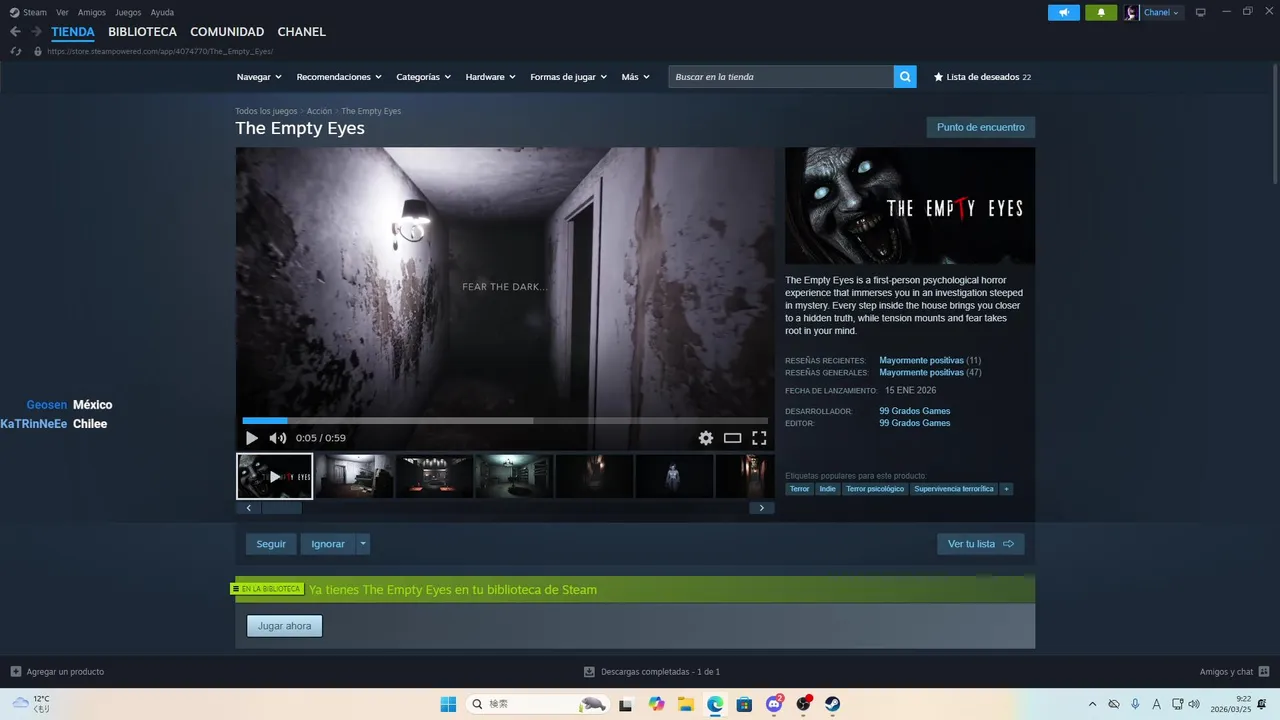Image resolution: width=1280 pixels, height=720 pixels.
Task: Open developer 99 Grados Games link
Action: tap(915, 411)
